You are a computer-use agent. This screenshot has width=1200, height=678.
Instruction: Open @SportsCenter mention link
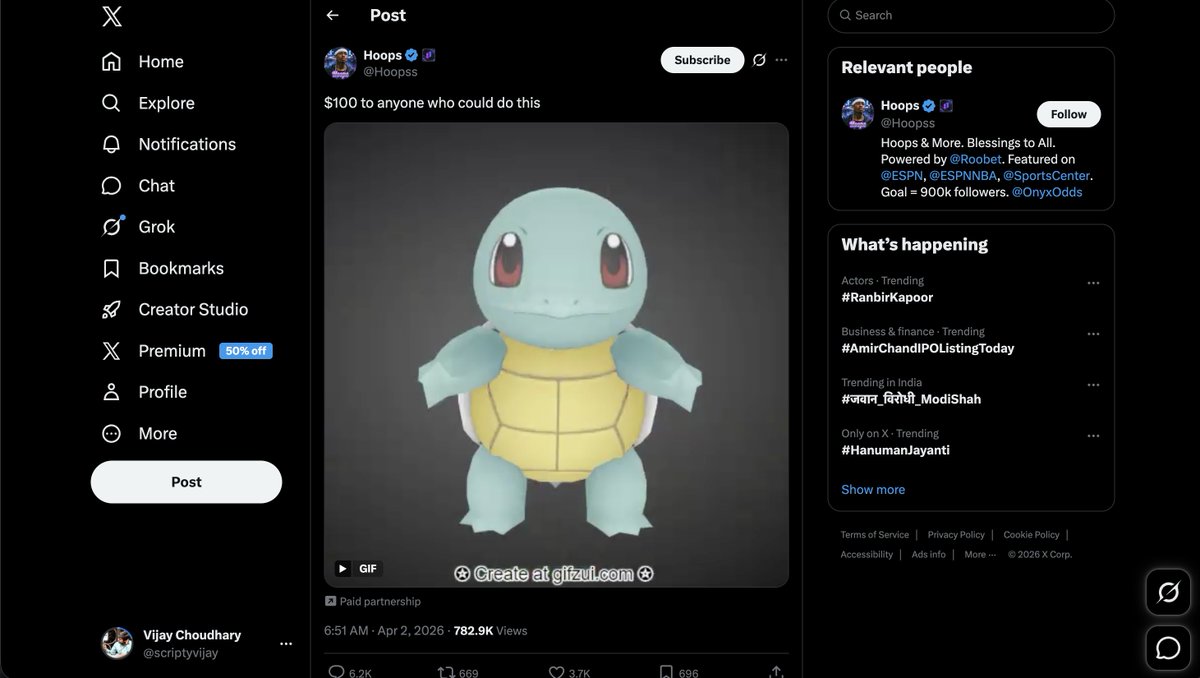click(1047, 176)
